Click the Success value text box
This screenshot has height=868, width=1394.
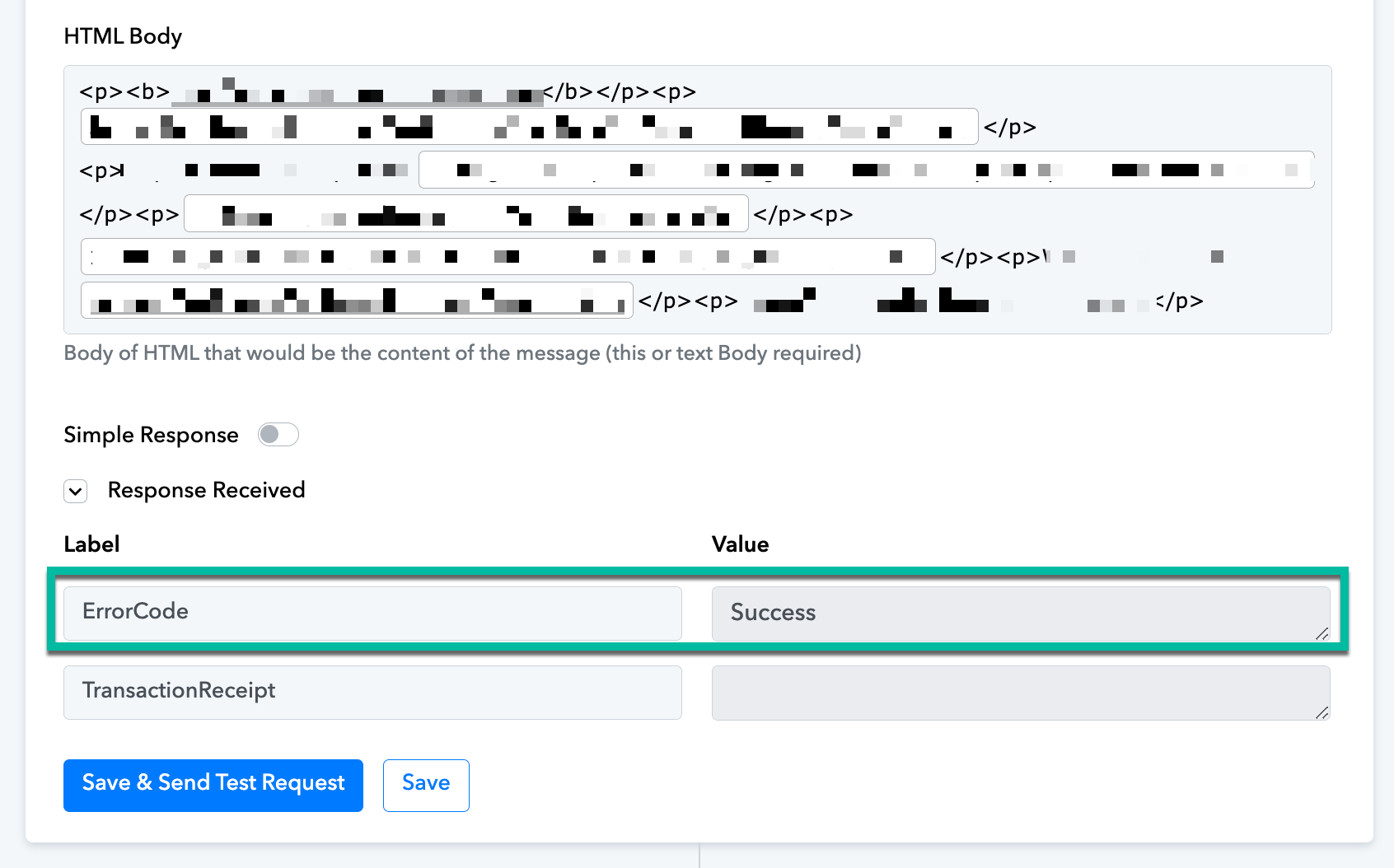tap(1021, 614)
